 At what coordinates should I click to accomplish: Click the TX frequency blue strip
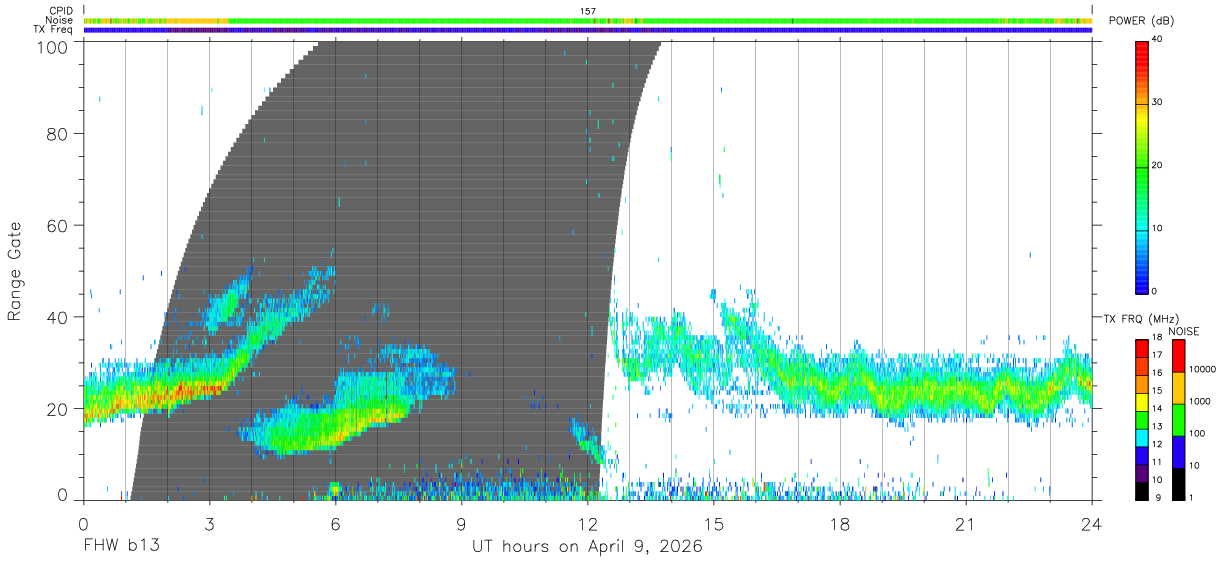point(588,30)
